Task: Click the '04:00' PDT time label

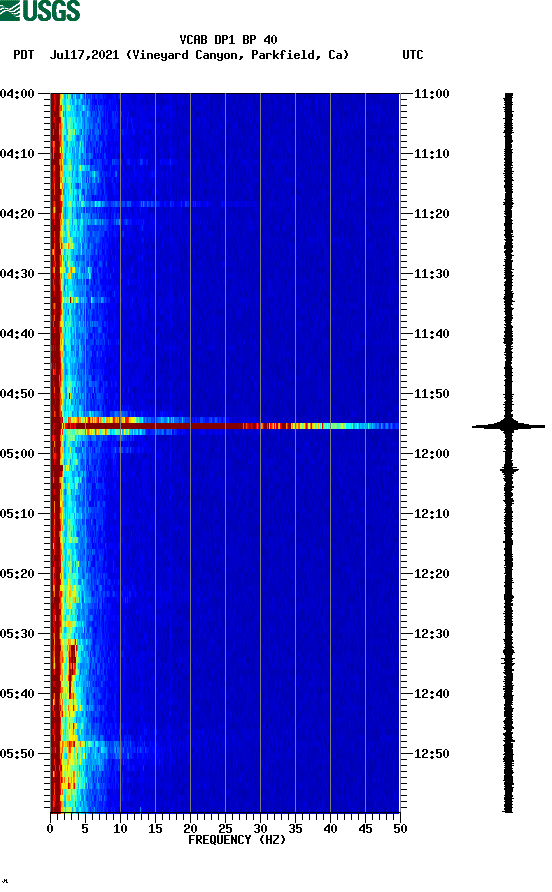Action: [17, 94]
